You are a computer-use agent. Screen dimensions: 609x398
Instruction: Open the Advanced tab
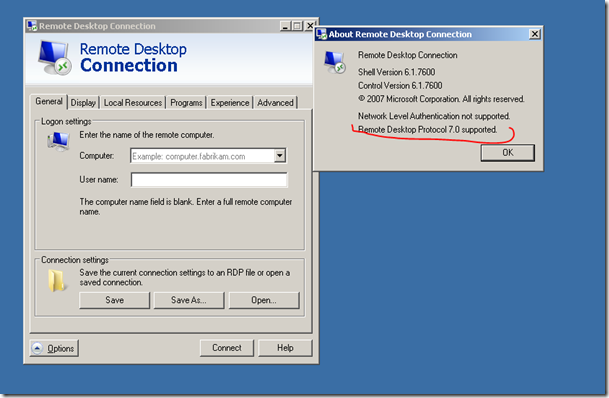tap(275, 103)
